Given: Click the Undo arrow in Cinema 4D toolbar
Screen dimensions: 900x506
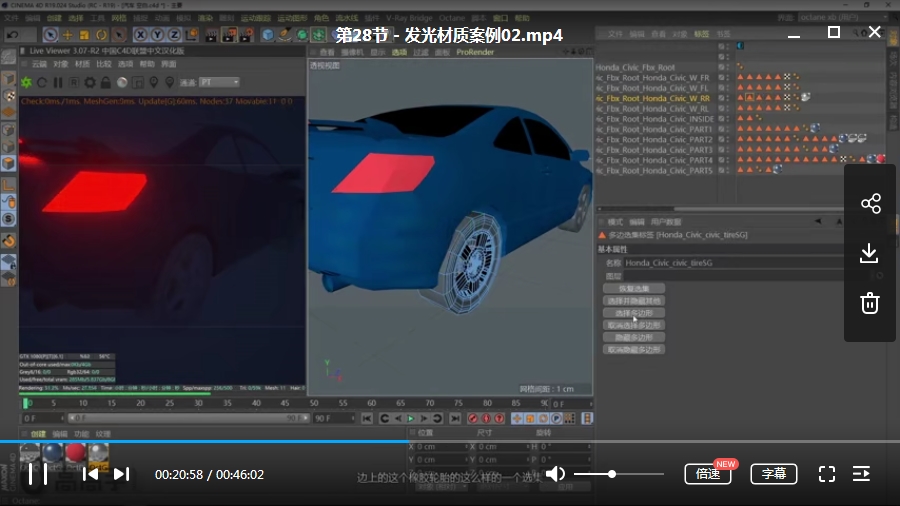Looking at the screenshot, I should pos(13,36).
